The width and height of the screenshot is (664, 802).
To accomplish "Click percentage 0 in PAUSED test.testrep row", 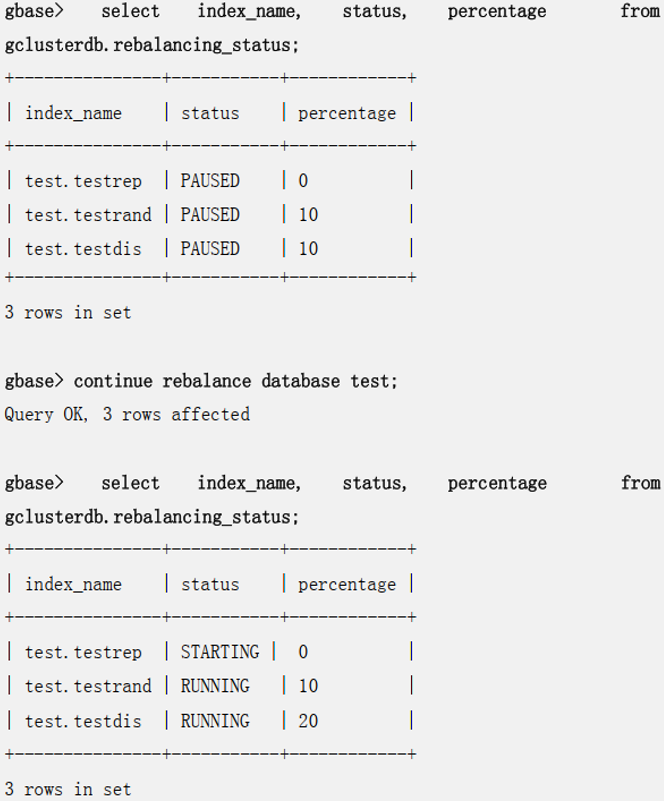I will coord(303,181).
